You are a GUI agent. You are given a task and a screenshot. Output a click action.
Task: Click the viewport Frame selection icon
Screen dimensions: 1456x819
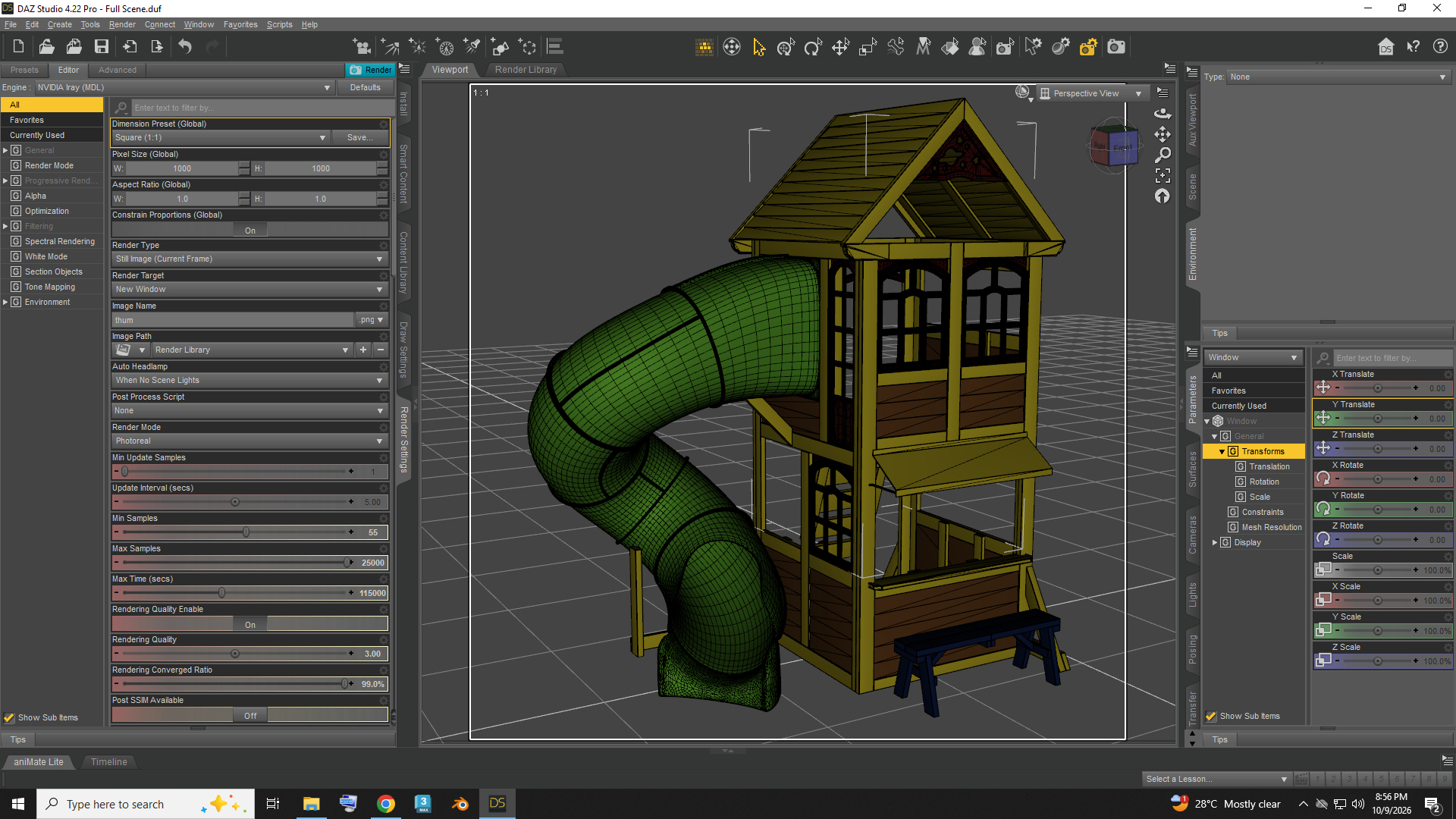tap(1163, 175)
